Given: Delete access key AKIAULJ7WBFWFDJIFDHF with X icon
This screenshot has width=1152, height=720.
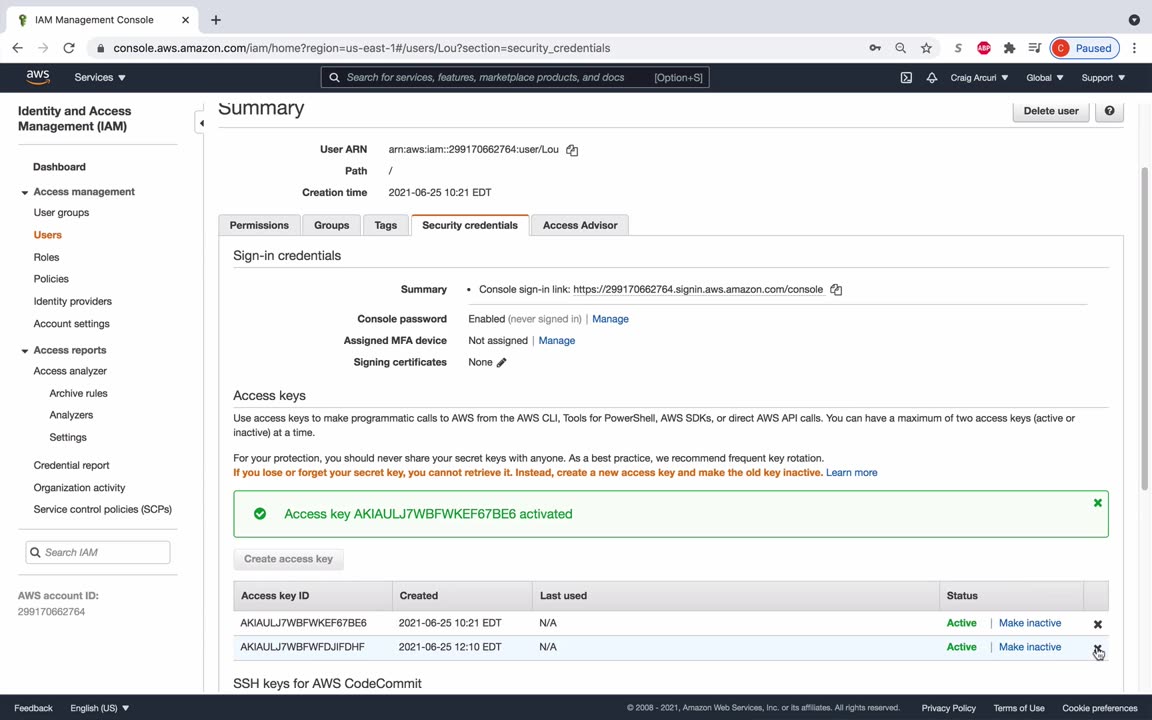Looking at the screenshot, I should point(1097,648).
